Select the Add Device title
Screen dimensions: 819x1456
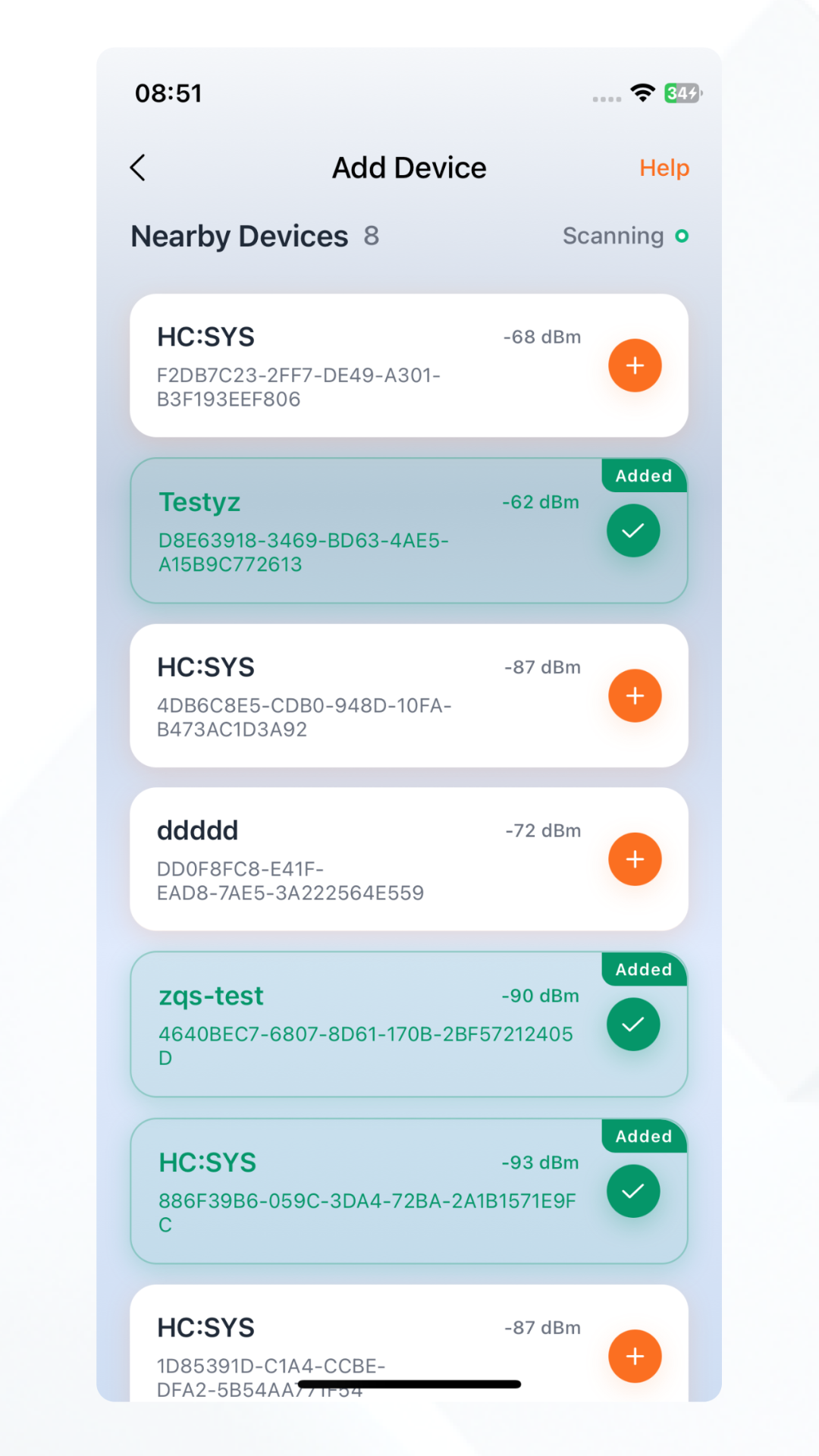[409, 168]
